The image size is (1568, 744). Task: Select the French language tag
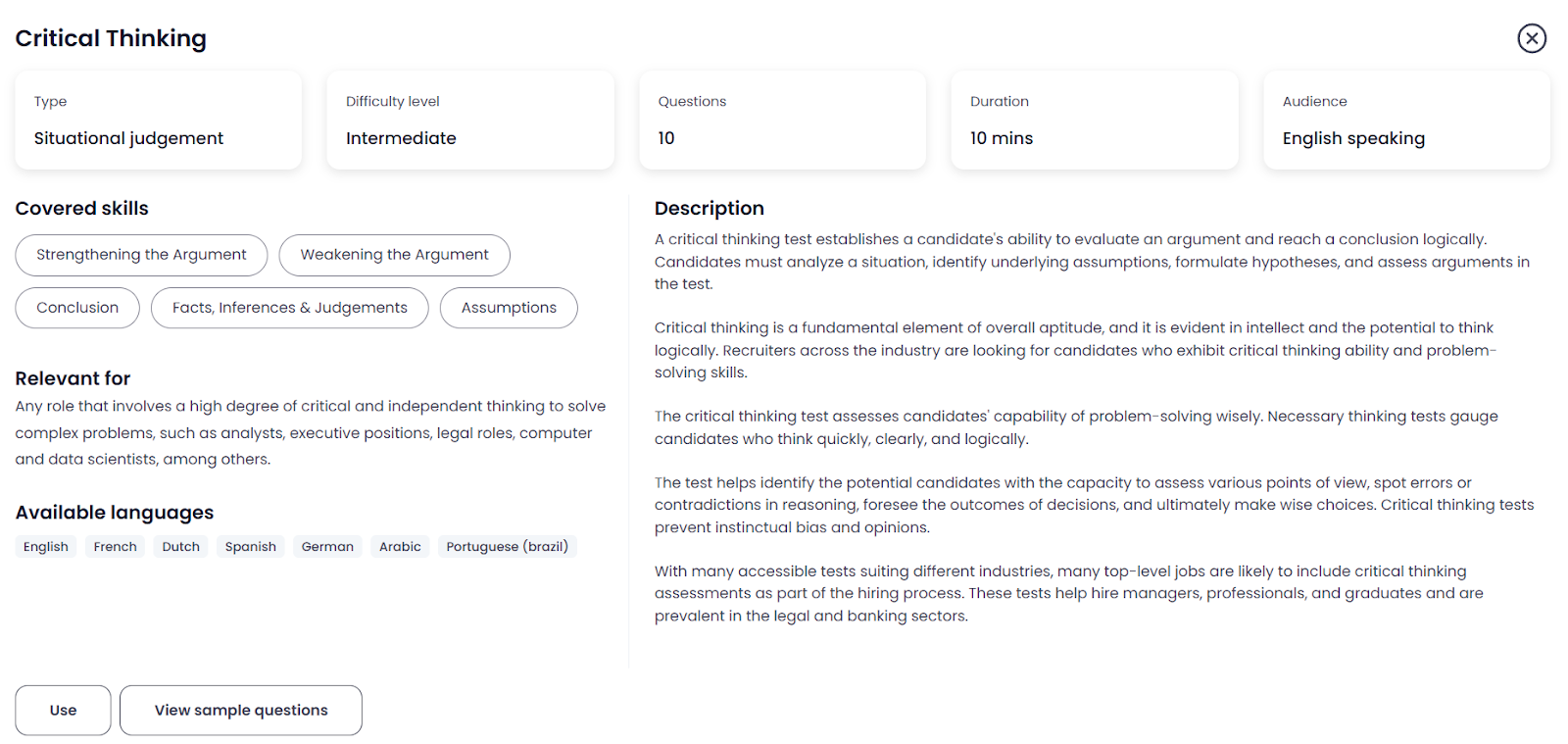pos(116,546)
